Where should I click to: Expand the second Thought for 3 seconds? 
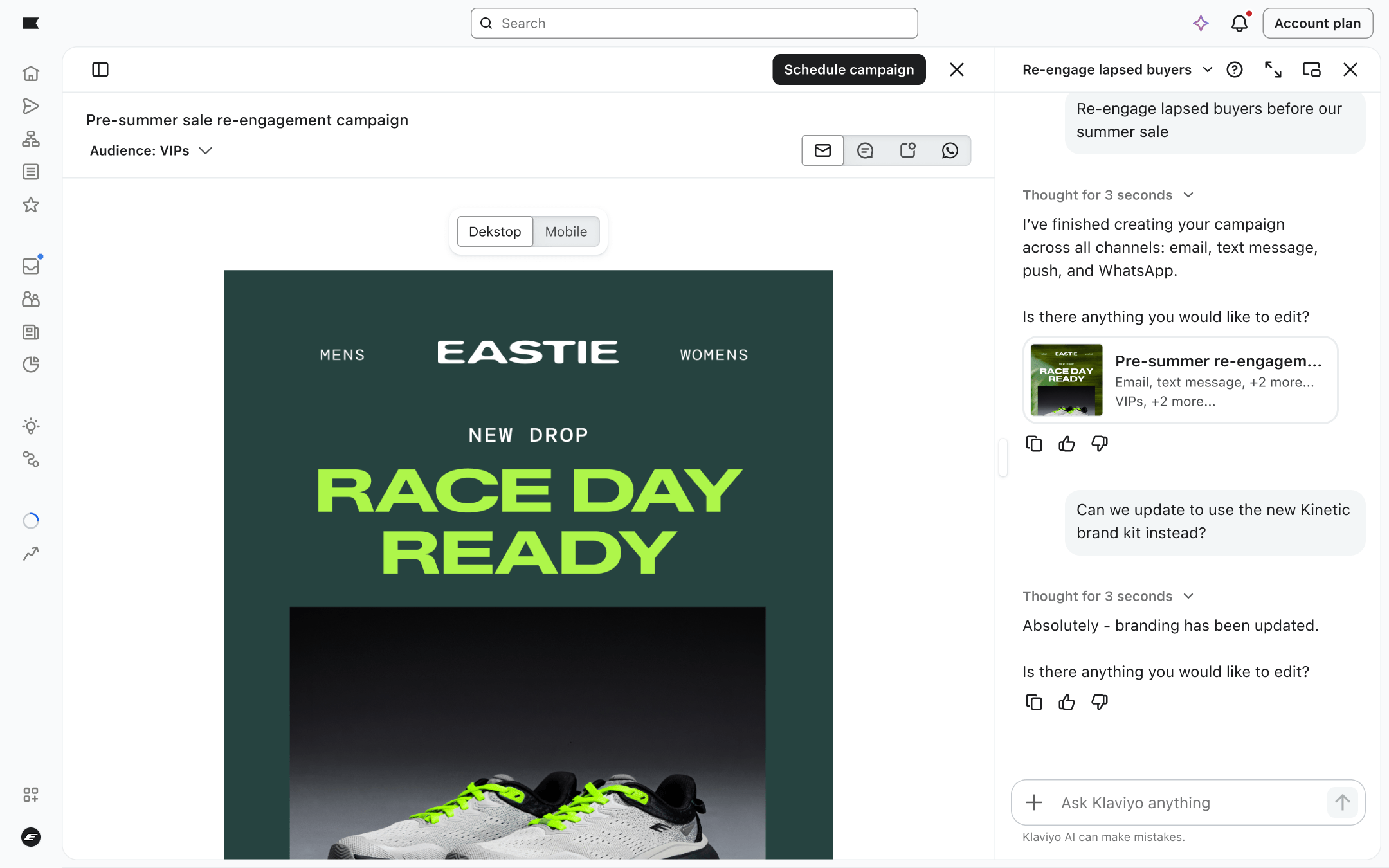[x=1108, y=596]
